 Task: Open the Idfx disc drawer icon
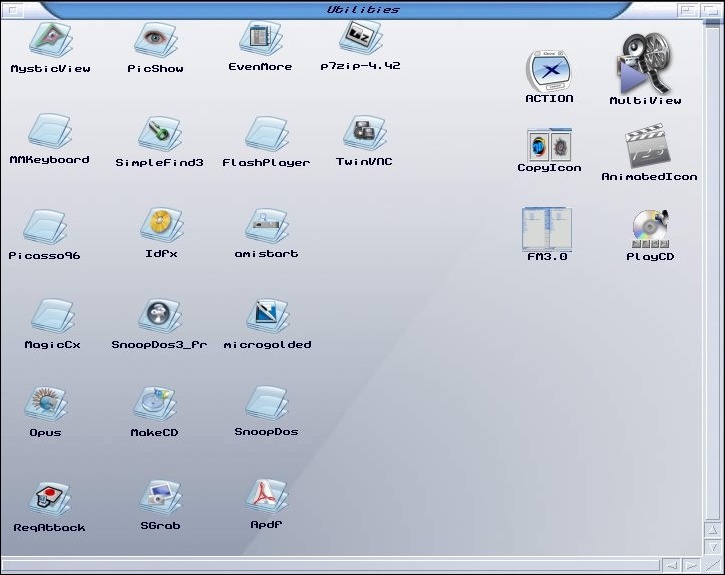click(162, 225)
